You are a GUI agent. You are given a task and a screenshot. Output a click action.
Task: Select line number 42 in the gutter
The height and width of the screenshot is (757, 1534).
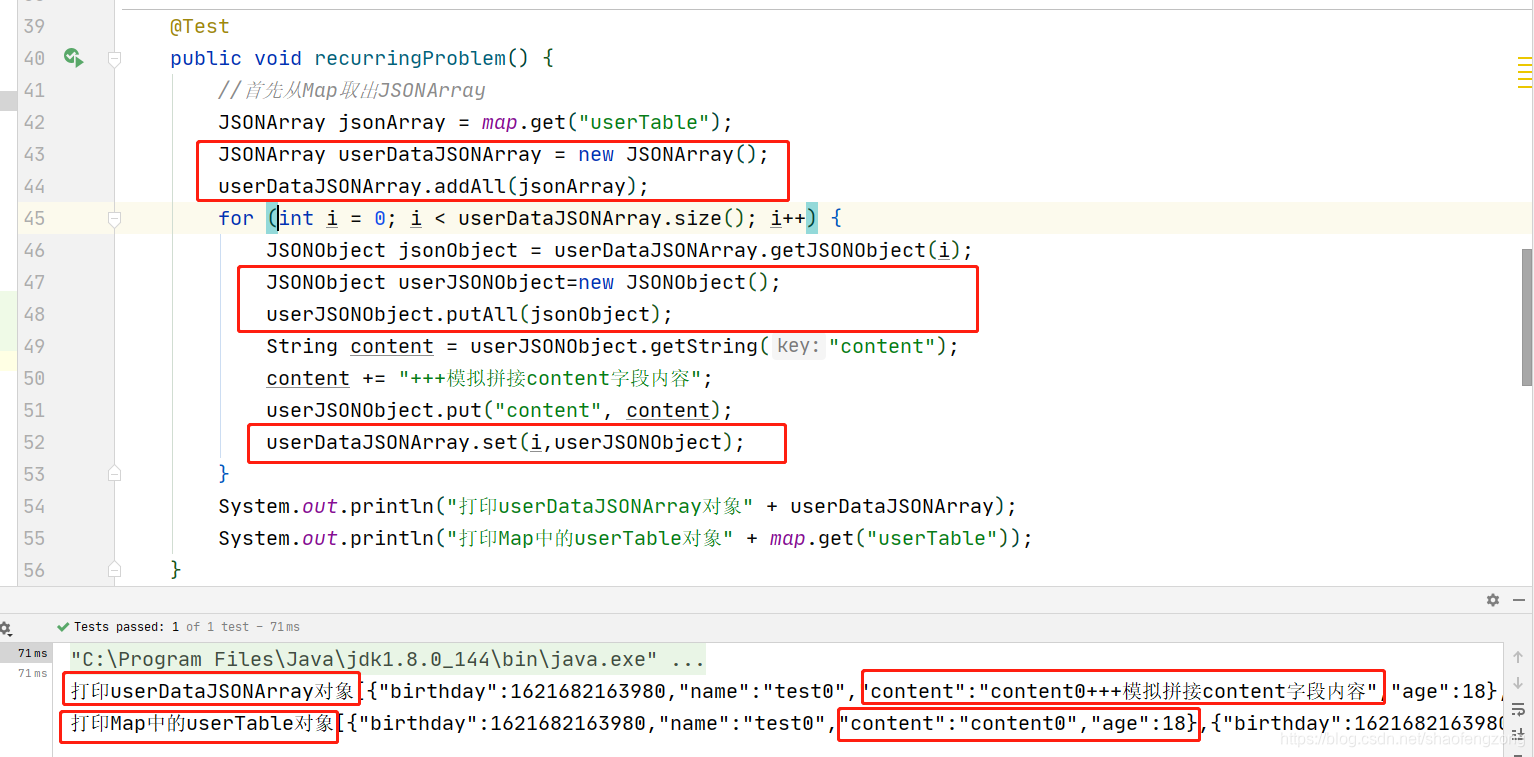pos(33,122)
